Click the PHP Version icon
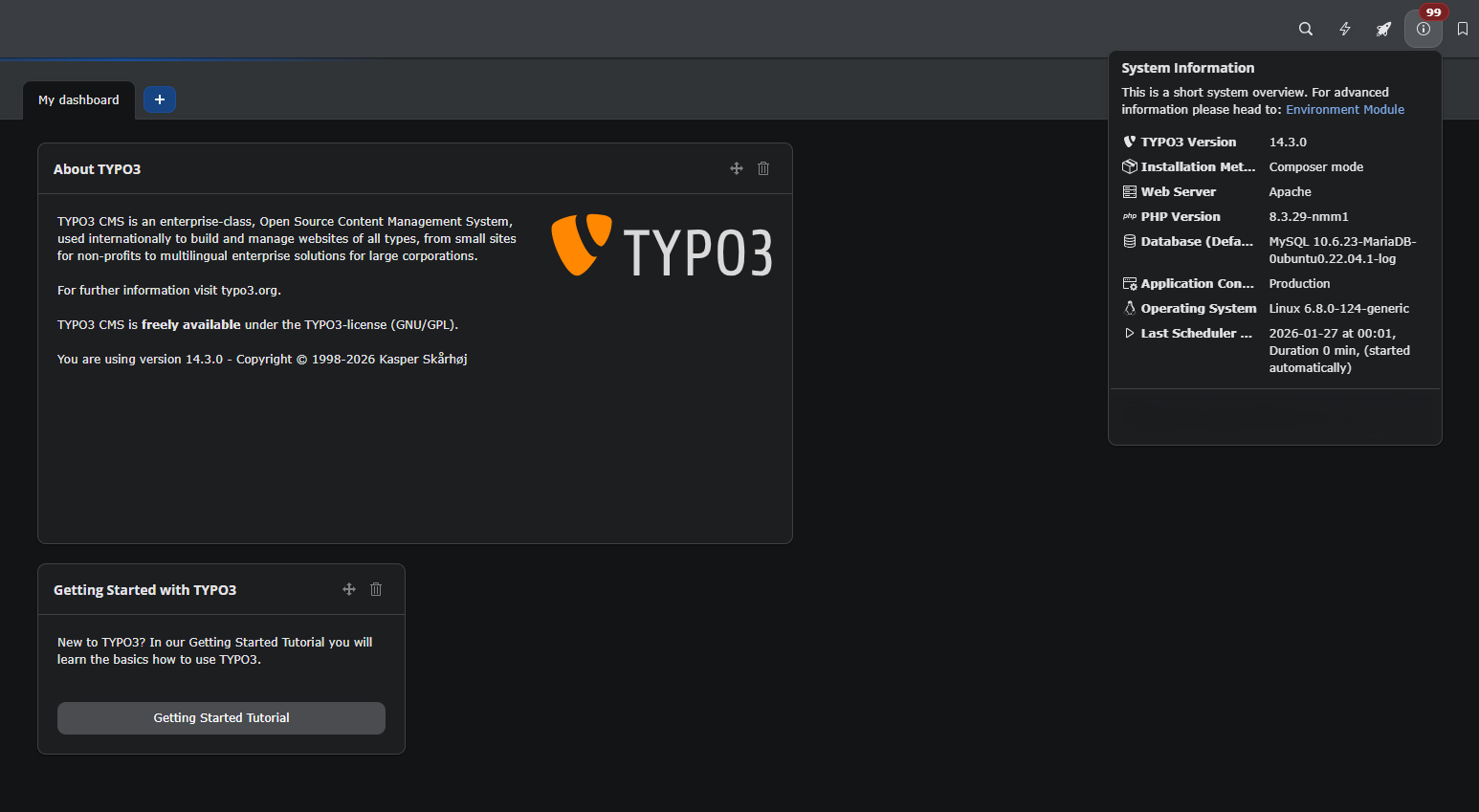1479x812 pixels. pyautogui.click(x=1130, y=216)
